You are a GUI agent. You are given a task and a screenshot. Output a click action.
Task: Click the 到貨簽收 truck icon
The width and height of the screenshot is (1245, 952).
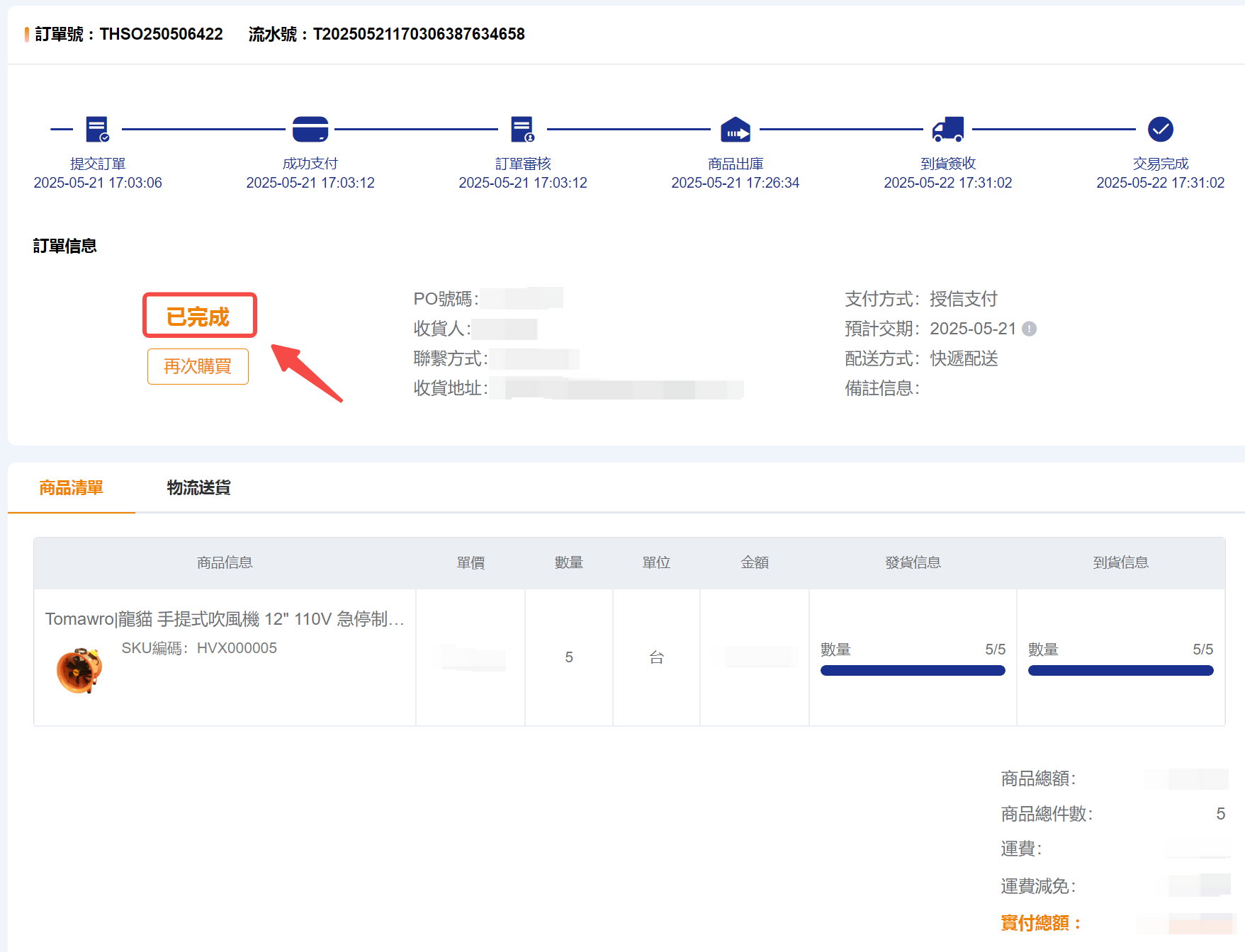pyautogui.click(x=947, y=130)
